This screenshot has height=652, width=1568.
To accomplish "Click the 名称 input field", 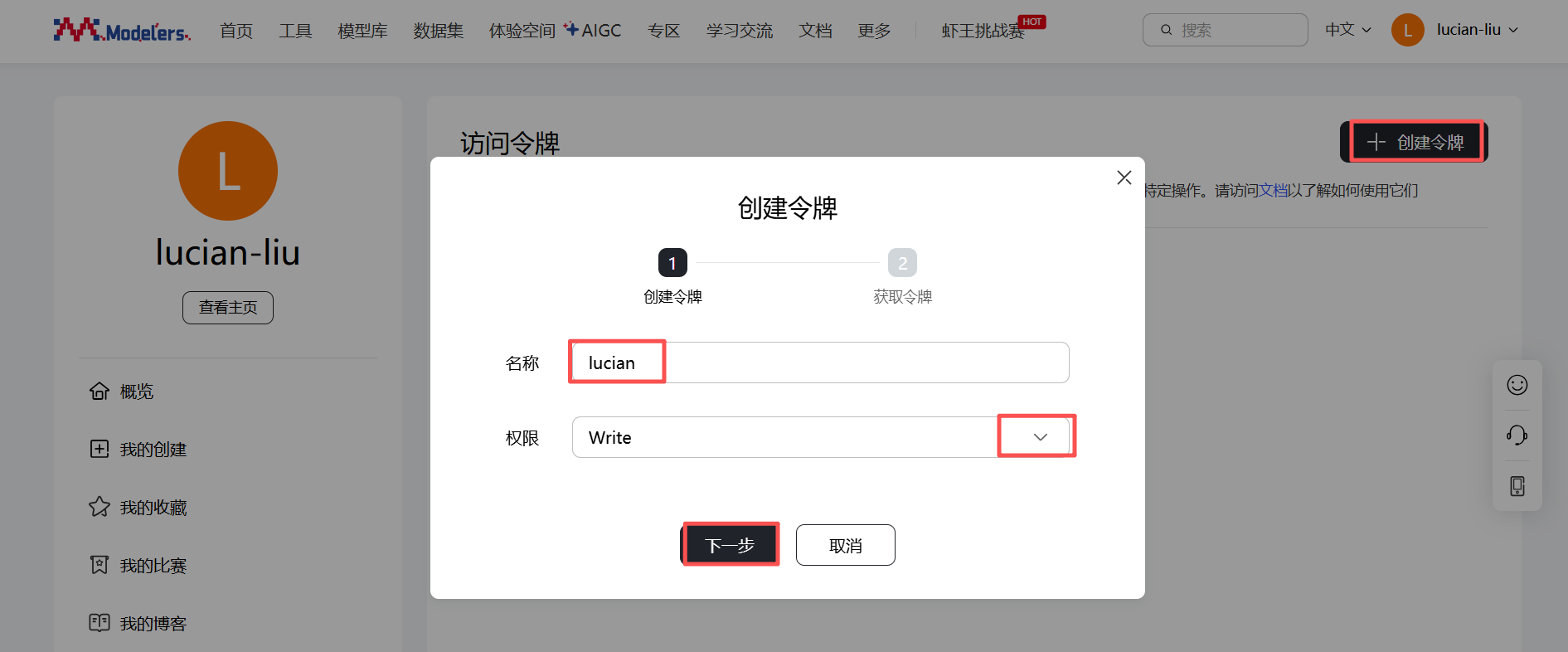I will (821, 362).
